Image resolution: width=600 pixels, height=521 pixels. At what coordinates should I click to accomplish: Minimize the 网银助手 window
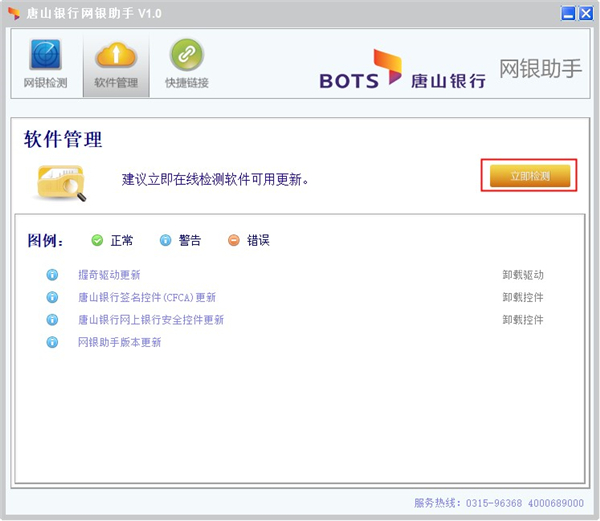coord(568,13)
